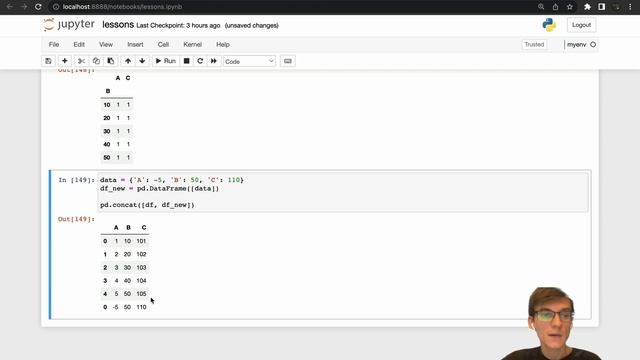The width and height of the screenshot is (640, 360).
Task: Move selected cell down arrow
Action: point(142,61)
